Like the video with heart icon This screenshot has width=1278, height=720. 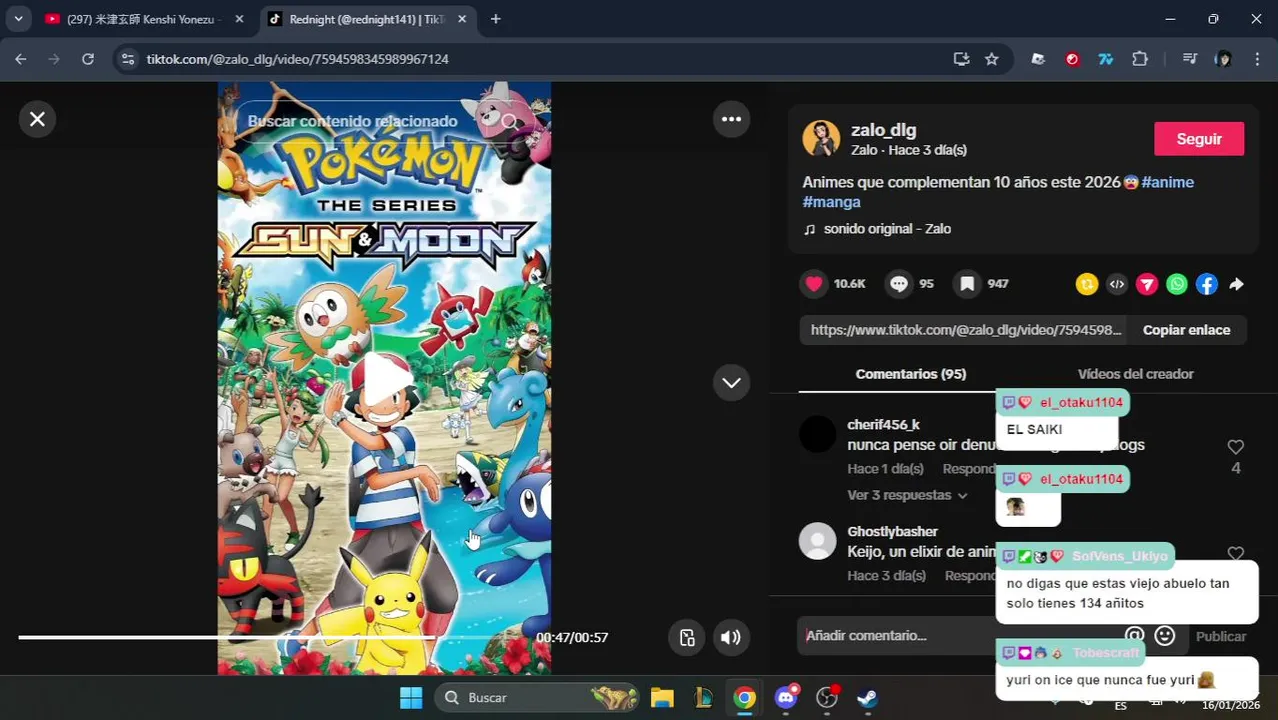(814, 284)
